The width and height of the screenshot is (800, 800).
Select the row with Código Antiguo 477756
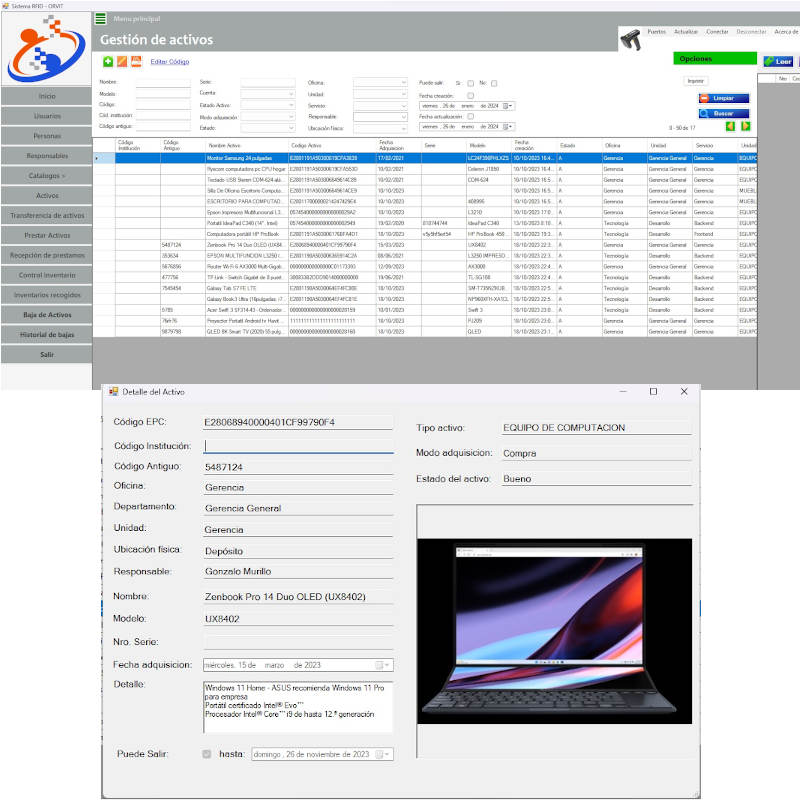click(425, 278)
